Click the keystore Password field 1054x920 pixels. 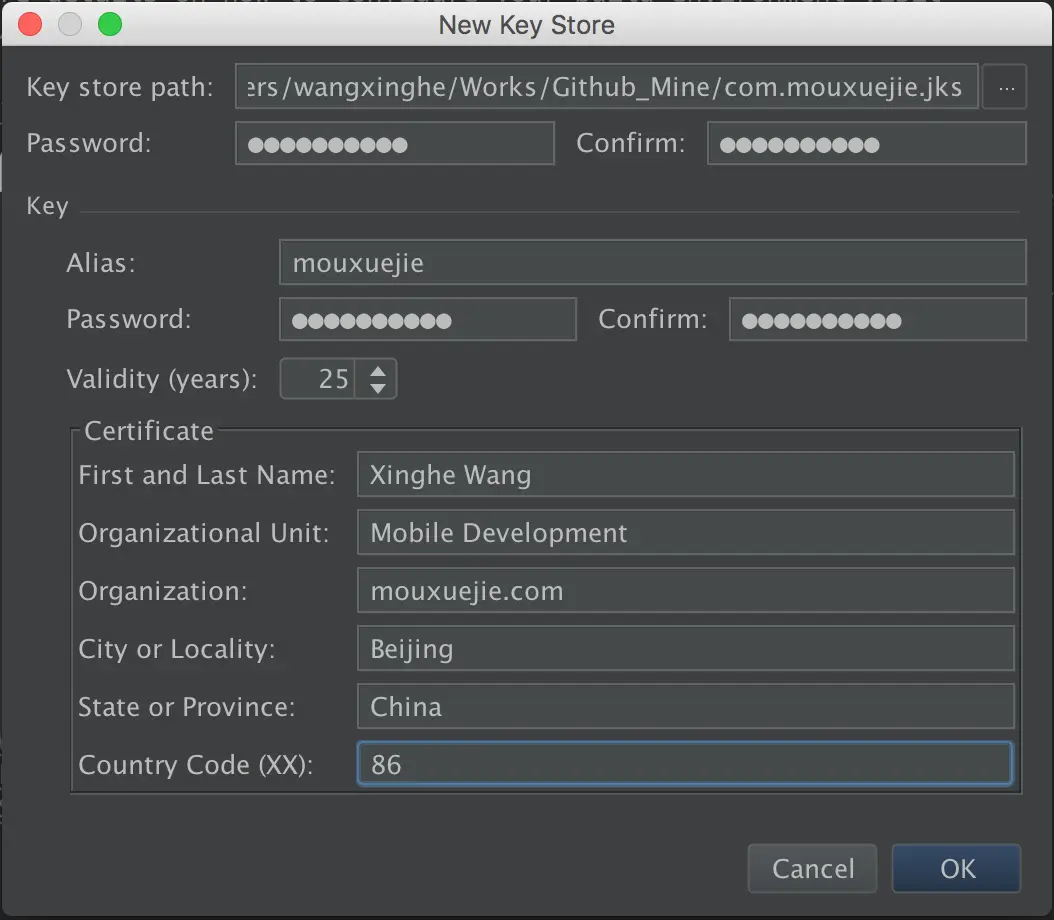[394, 143]
